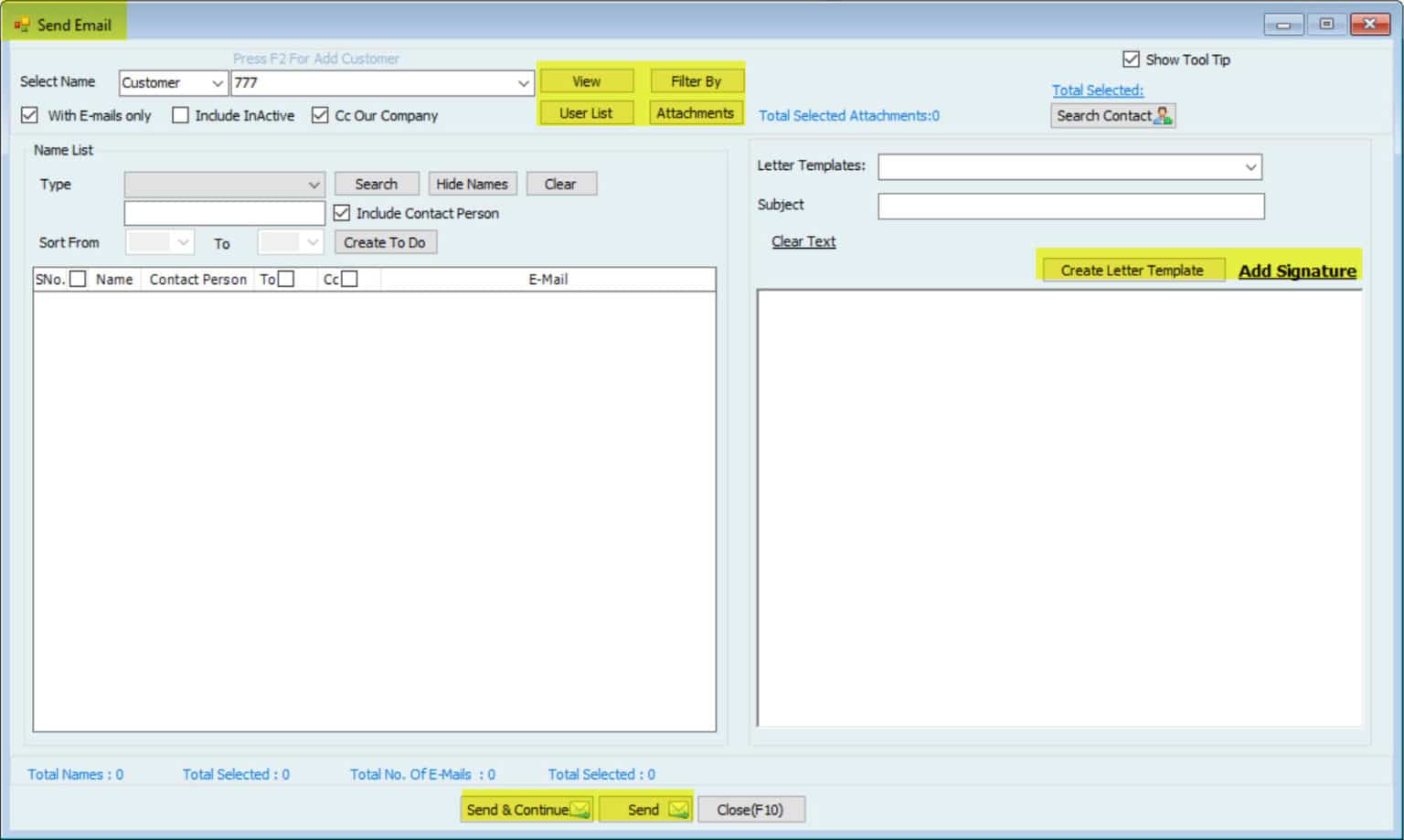The width and height of the screenshot is (1404, 840).
Task: Click the Clear button beside Hide Names
Action: [561, 184]
